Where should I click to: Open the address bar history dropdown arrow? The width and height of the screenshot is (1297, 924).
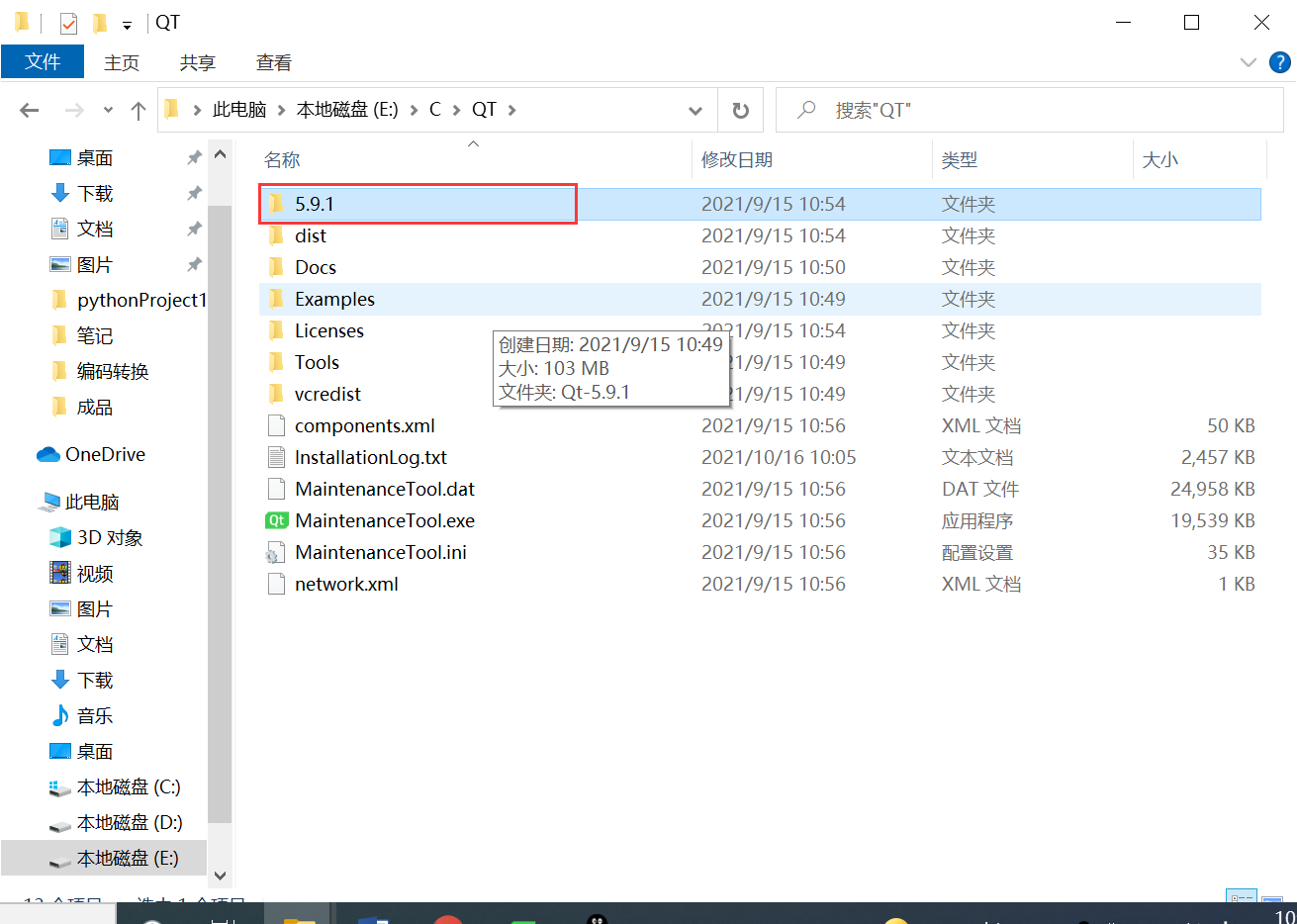695,110
